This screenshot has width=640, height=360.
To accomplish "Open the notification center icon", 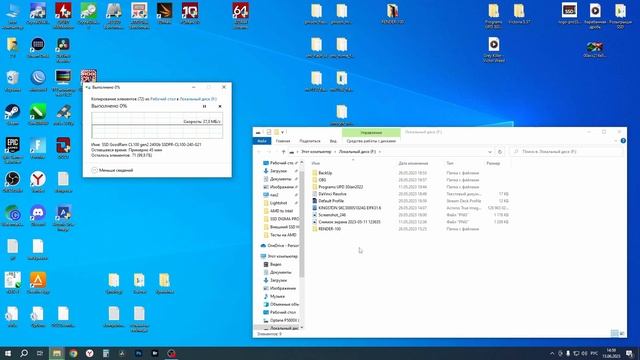I will pos(629,353).
